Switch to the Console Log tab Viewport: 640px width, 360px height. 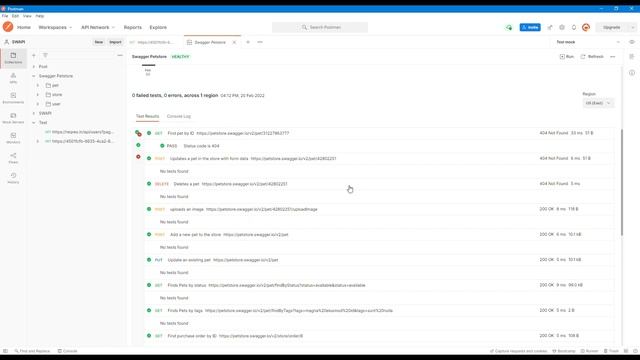(x=179, y=116)
